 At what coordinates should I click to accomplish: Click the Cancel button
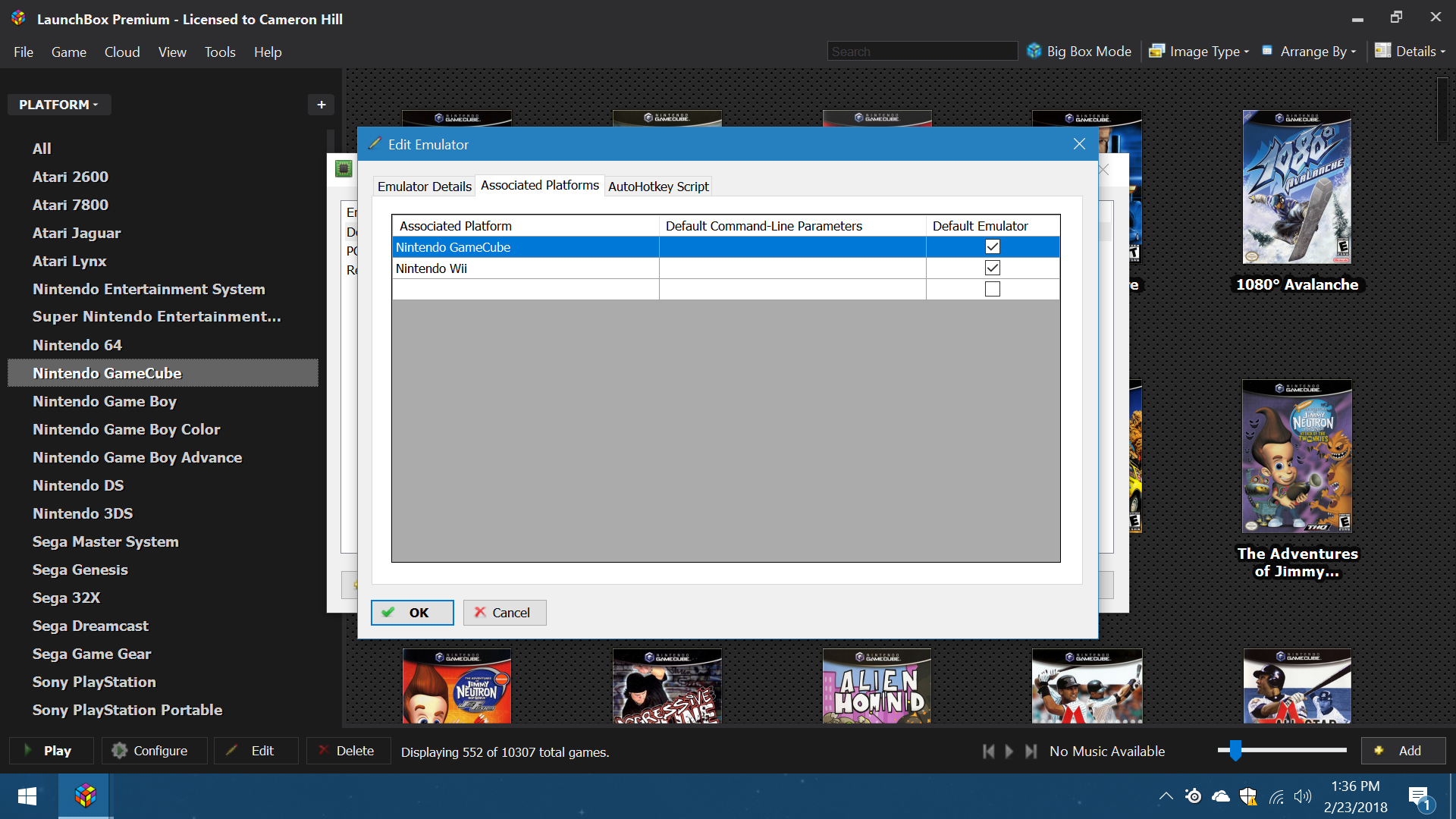(x=505, y=613)
